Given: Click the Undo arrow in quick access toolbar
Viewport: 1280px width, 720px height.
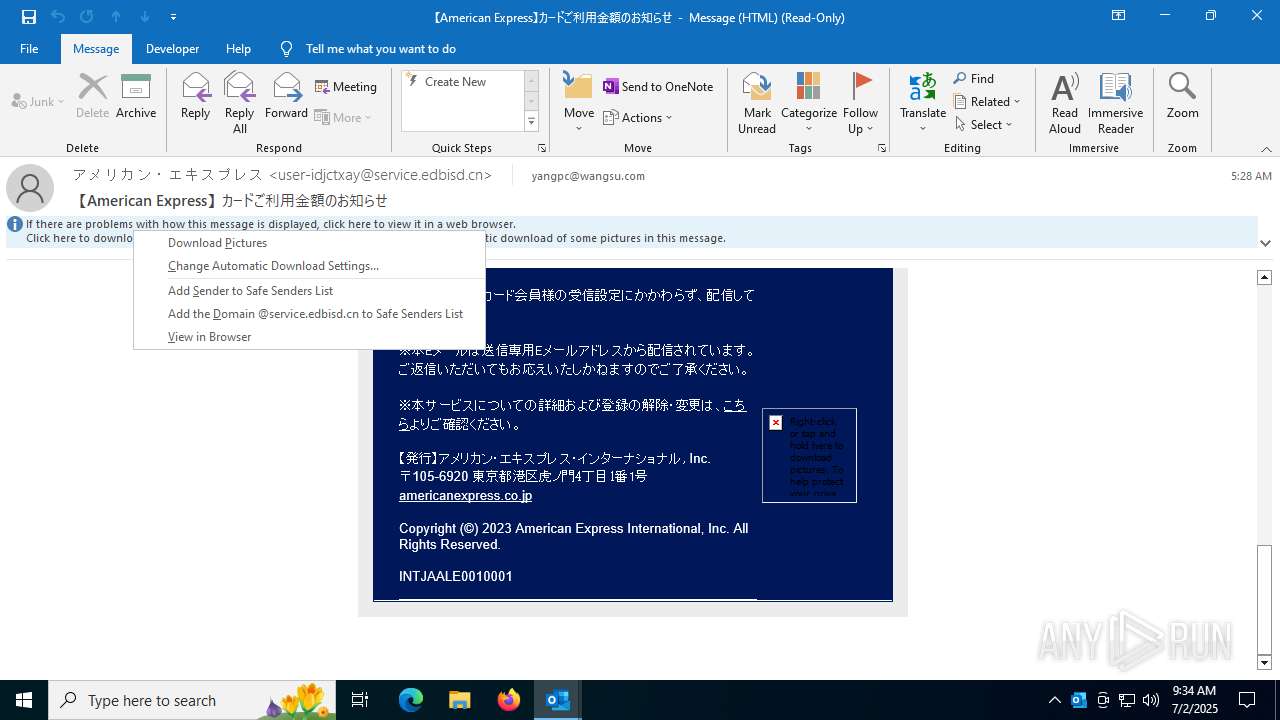Looking at the screenshot, I should tap(58, 17).
